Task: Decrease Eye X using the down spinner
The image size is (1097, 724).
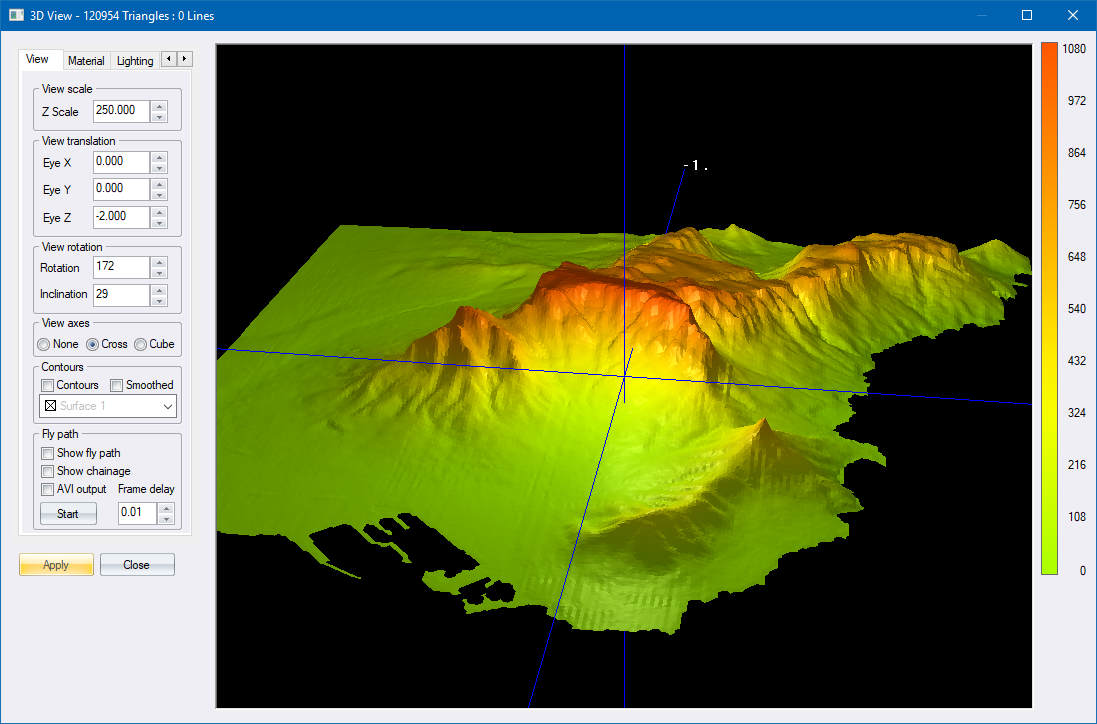Action: (158, 167)
